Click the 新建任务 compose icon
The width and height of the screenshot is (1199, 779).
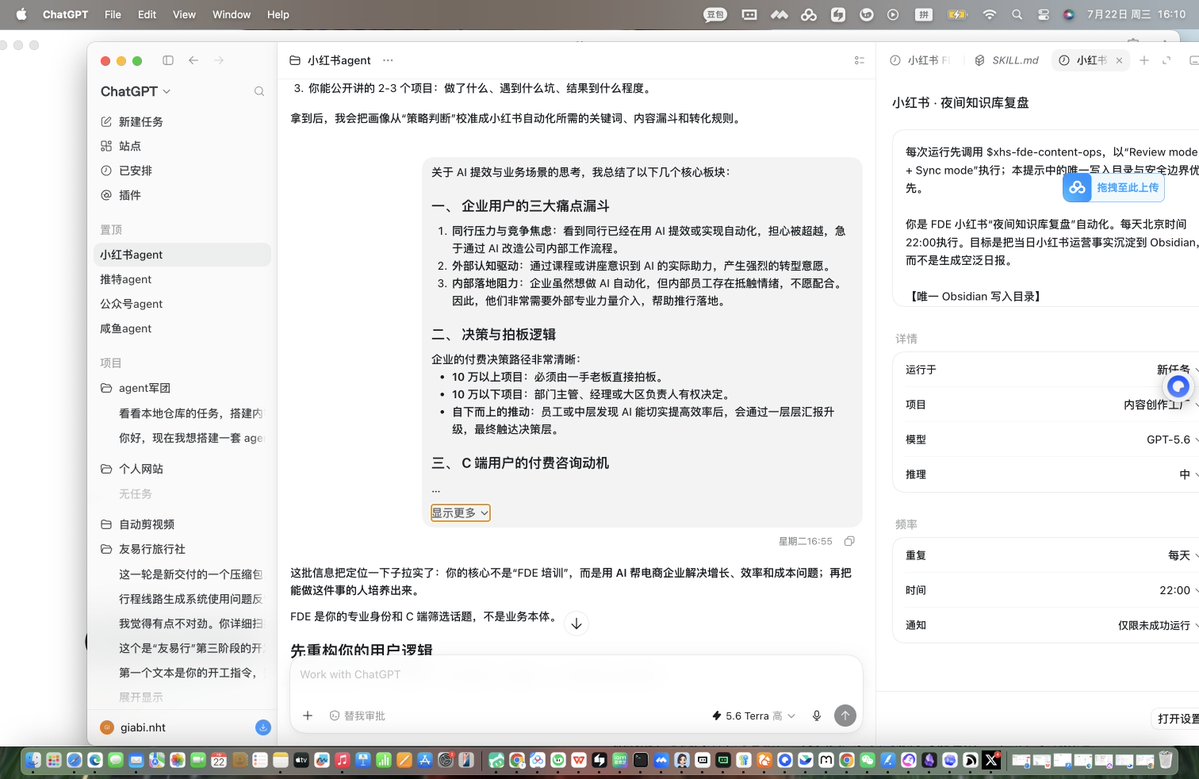tap(106, 122)
